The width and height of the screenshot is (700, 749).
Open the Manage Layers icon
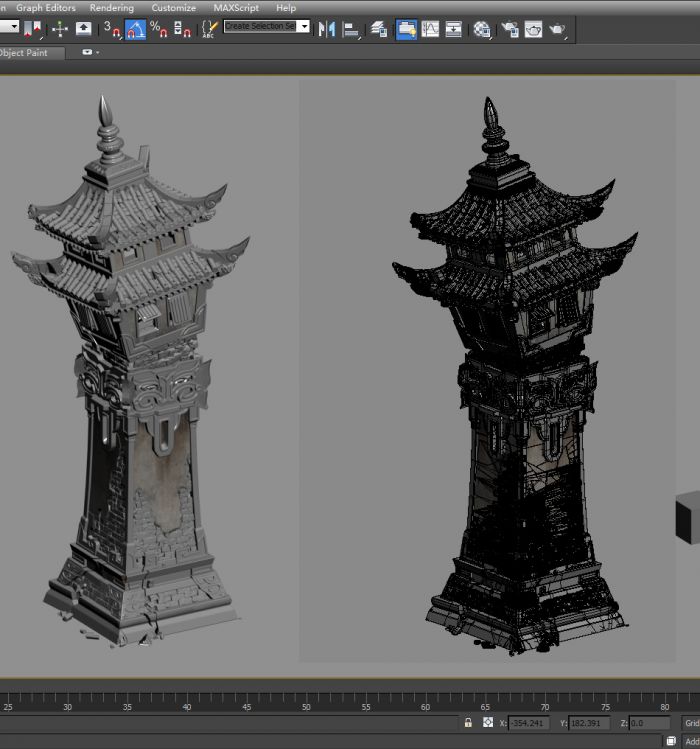coord(379,29)
